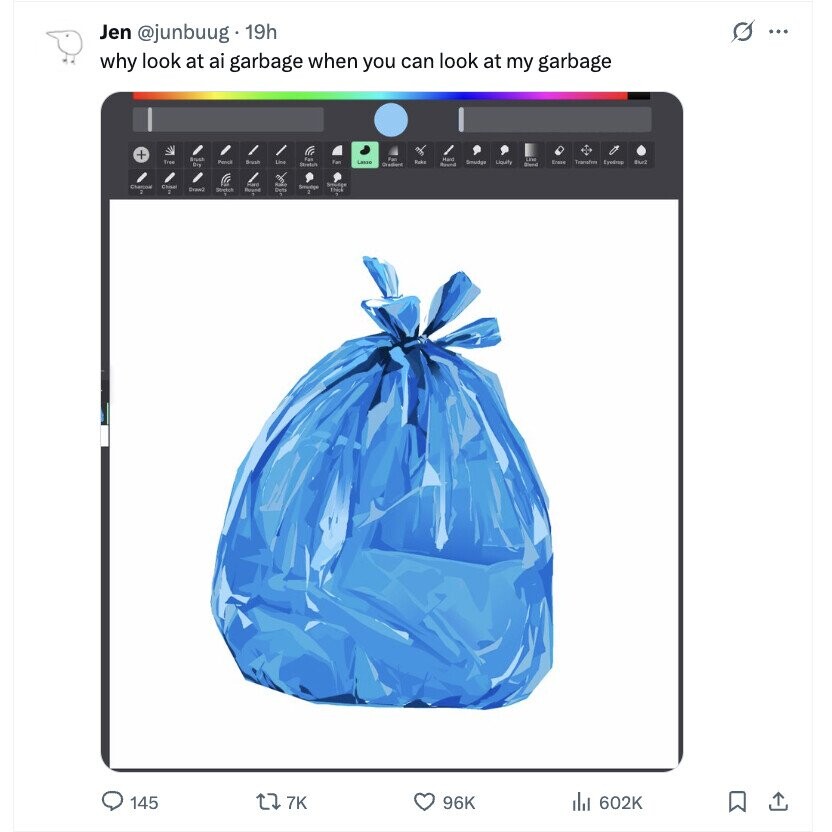The image size is (832, 832).
Task: Pick the Blur2 tool
Action: click(x=641, y=154)
